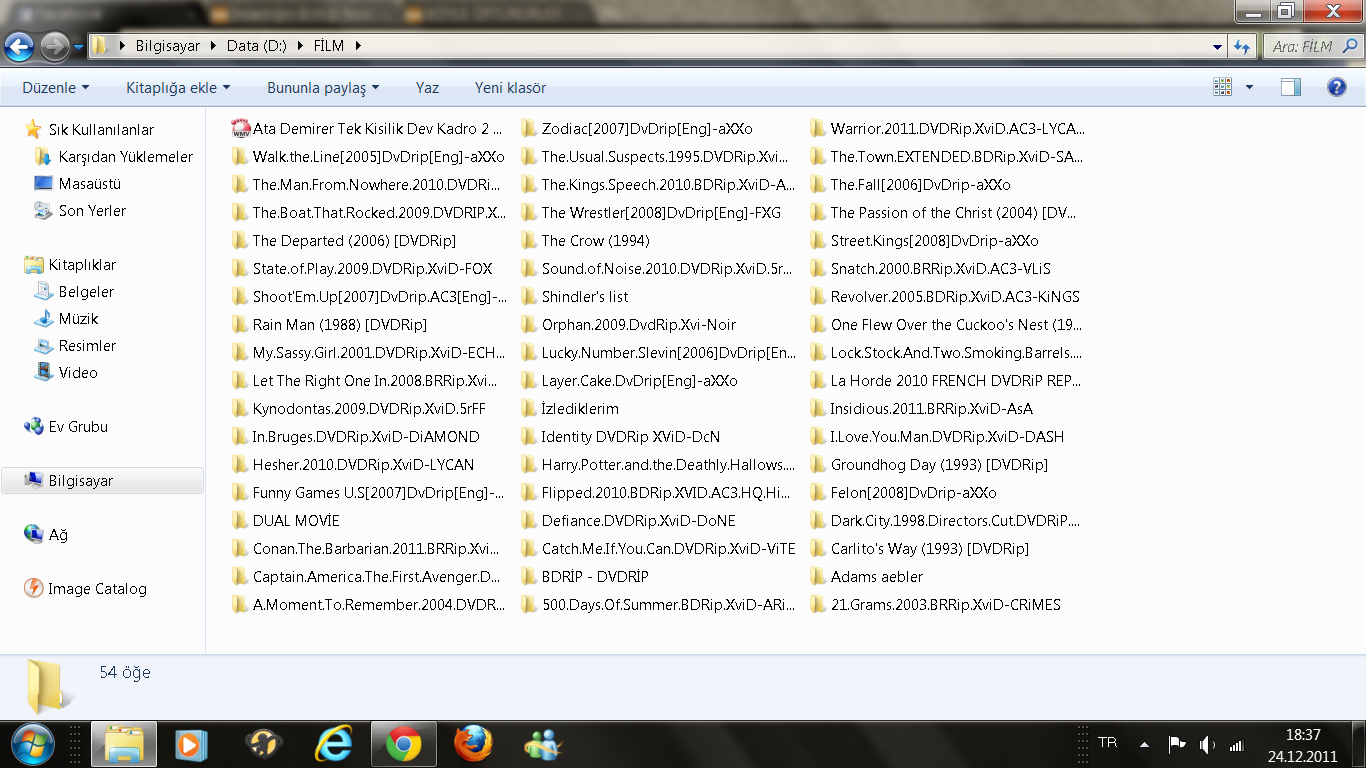
Task: Select Identity DVDRip XViD-DcN folder name
Action: click(x=630, y=437)
